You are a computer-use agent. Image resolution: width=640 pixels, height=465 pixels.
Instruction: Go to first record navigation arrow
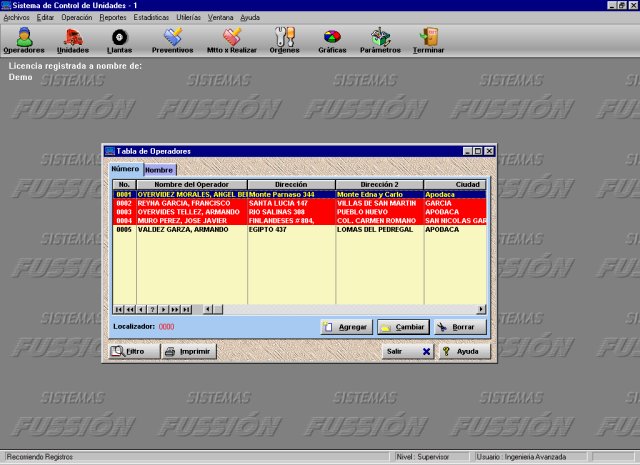click(119, 309)
